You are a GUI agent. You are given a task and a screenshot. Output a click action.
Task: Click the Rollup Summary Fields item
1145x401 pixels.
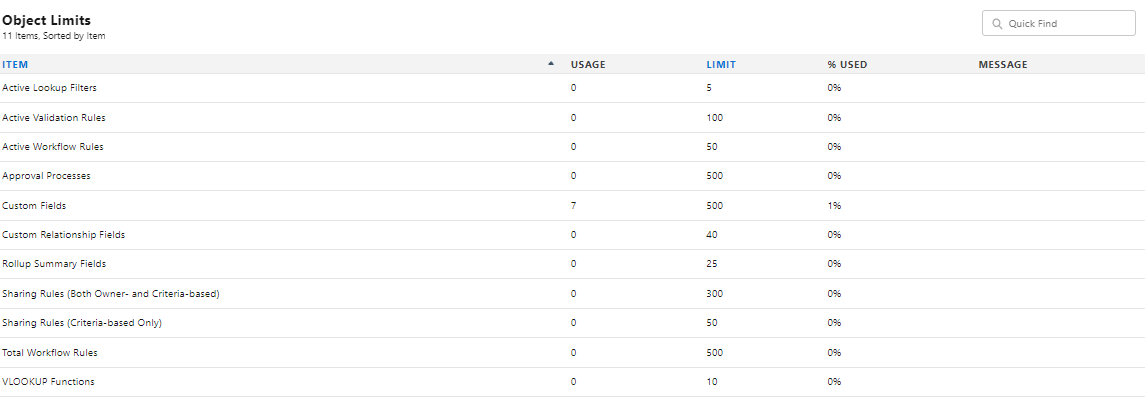point(54,264)
